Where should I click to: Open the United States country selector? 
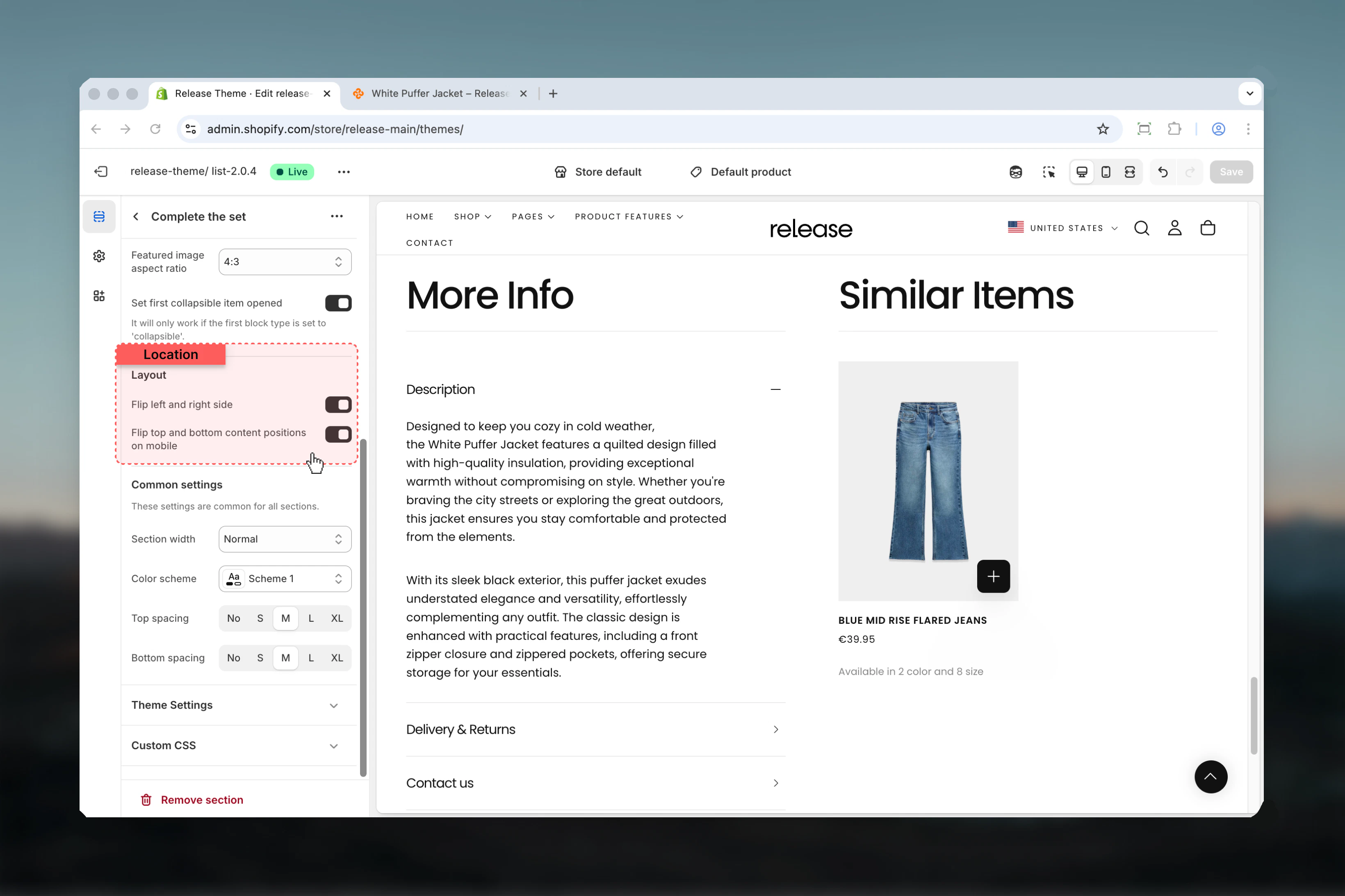tap(1062, 228)
